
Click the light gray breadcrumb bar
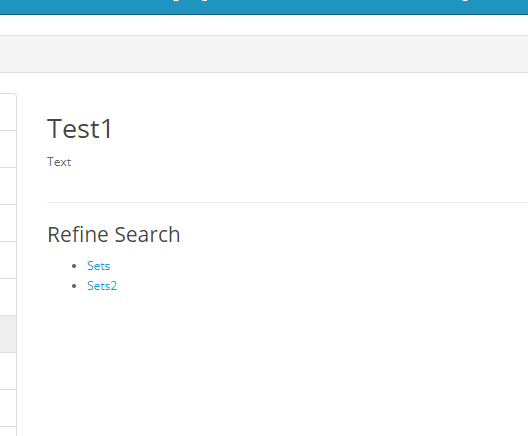264,54
